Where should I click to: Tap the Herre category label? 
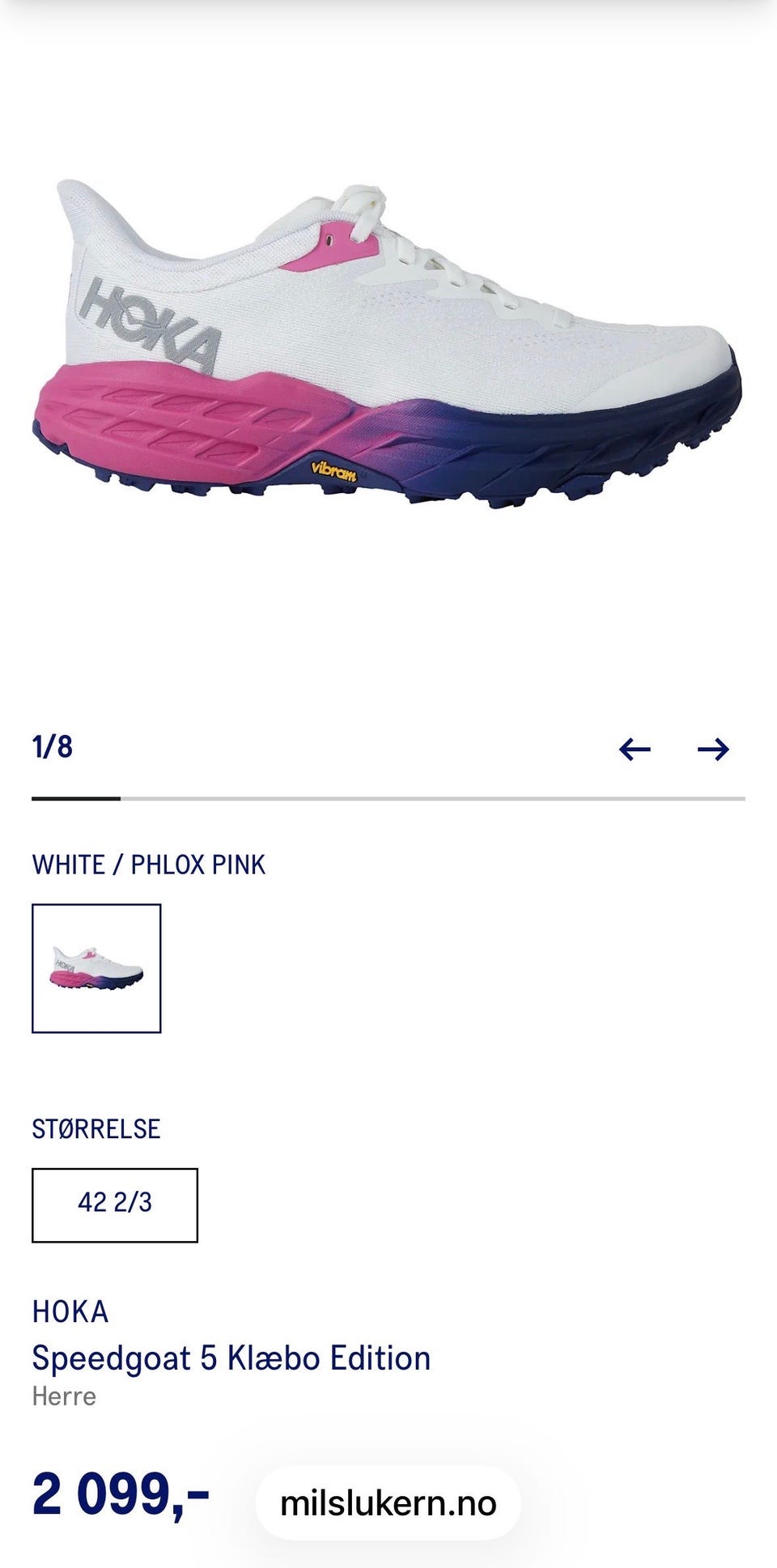64,1396
